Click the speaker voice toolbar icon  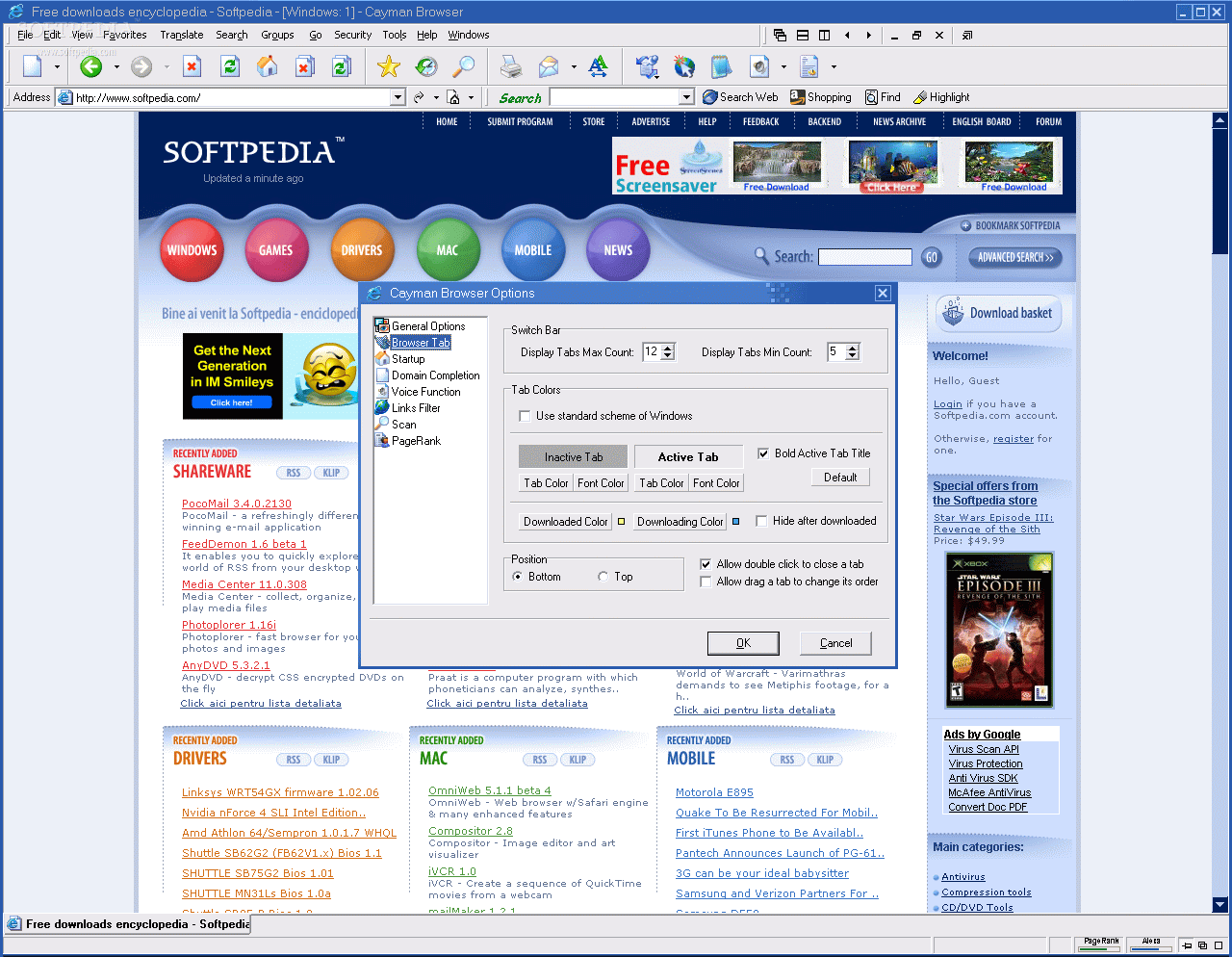[759, 66]
